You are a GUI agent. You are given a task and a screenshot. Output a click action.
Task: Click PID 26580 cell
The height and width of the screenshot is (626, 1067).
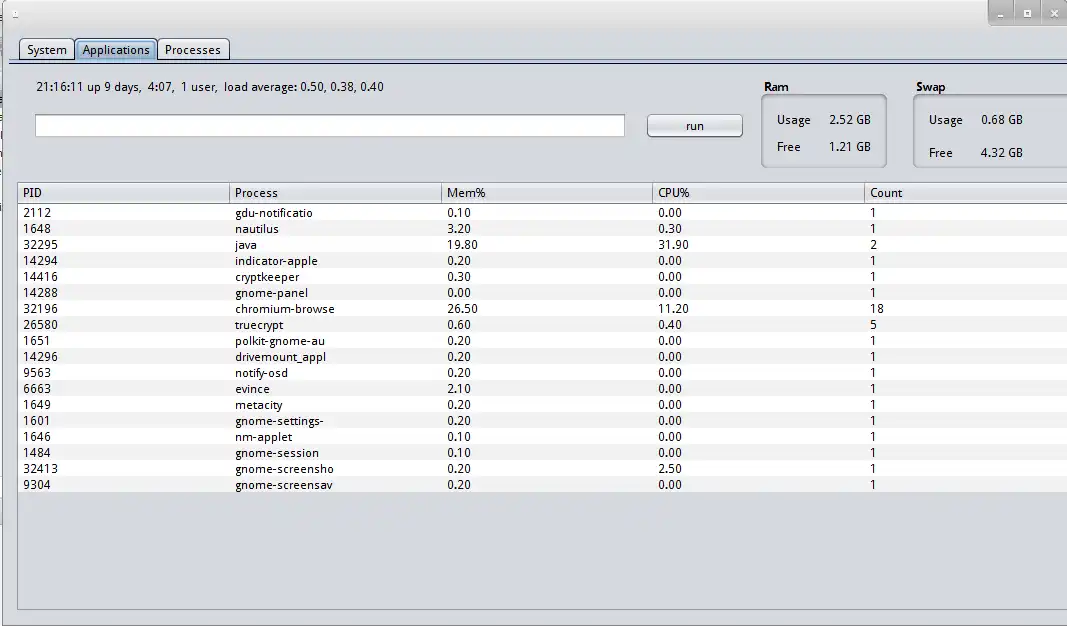pyautogui.click(x=41, y=325)
